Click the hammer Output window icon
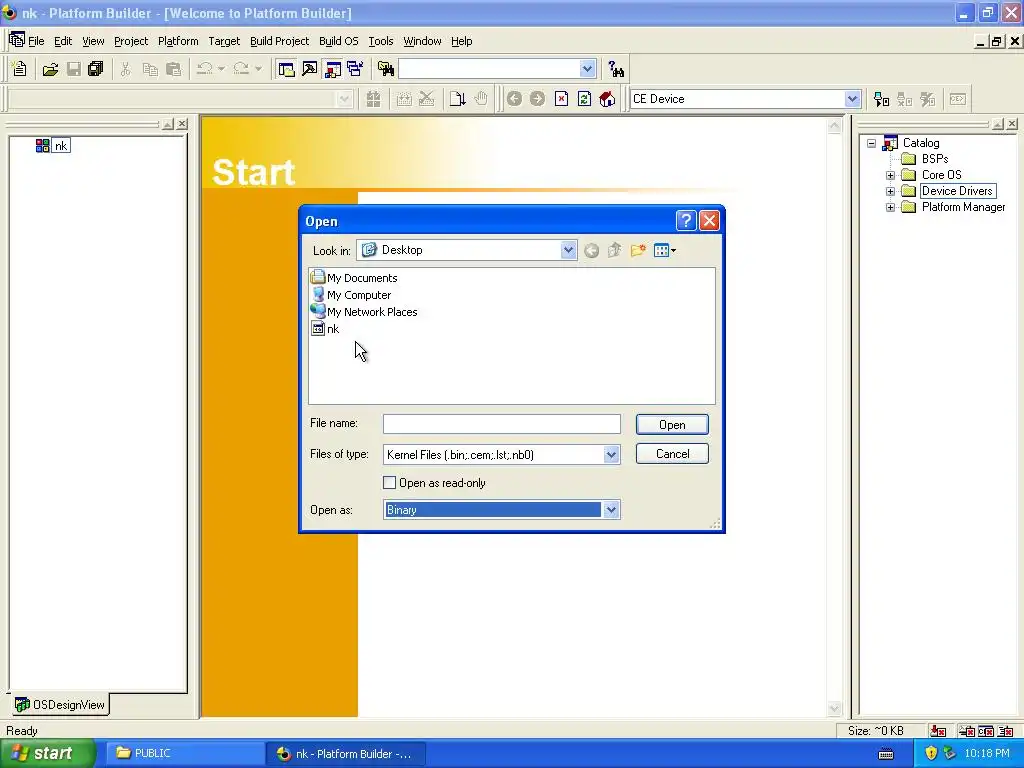Viewport: 1024px width, 768px height. 310,69
